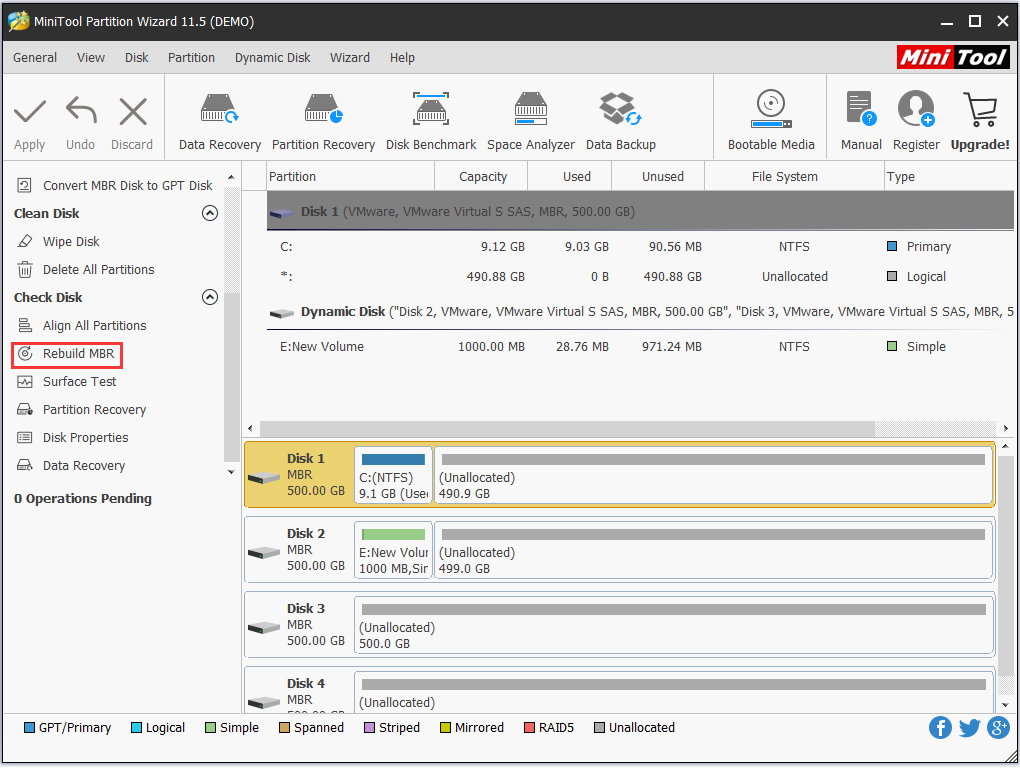Image resolution: width=1020 pixels, height=768 pixels.
Task: Select the C: partition row
Action: coord(640,247)
